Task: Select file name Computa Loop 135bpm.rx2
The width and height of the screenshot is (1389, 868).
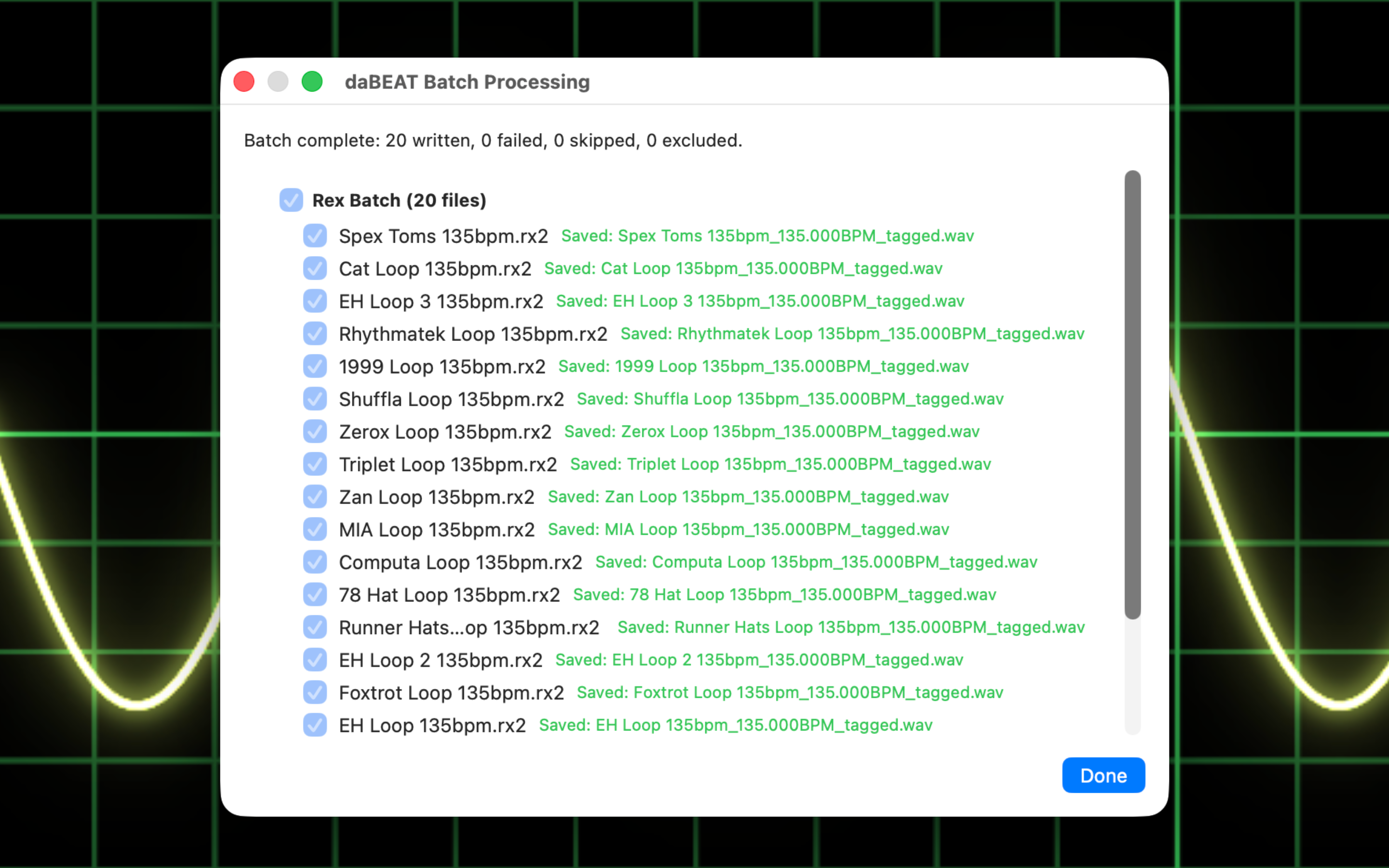Action: coord(460,563)
